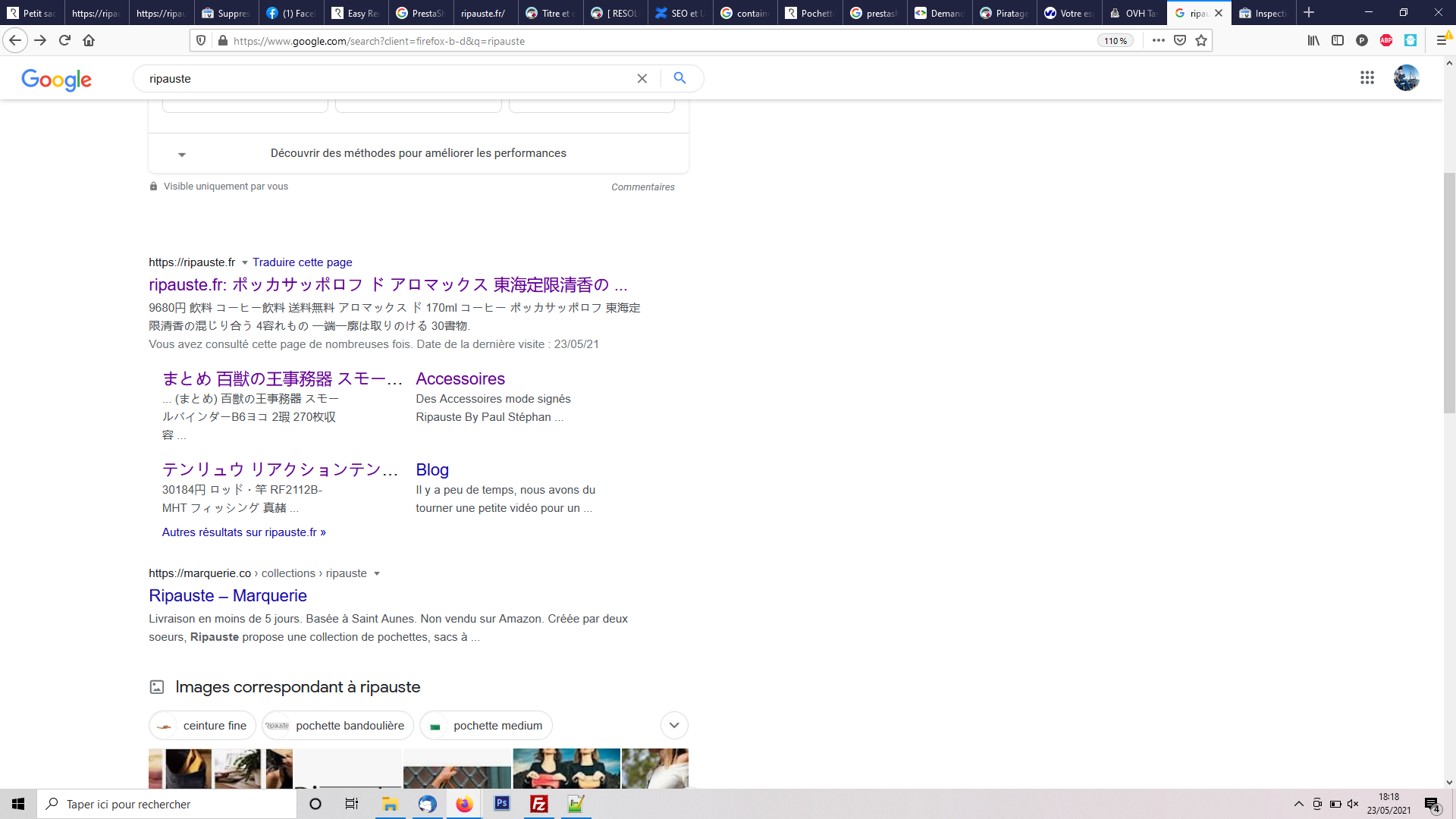Expand more image filter chips
Image resolution: width=1456 pixels, height=819 pixels.
click(674, 726)
